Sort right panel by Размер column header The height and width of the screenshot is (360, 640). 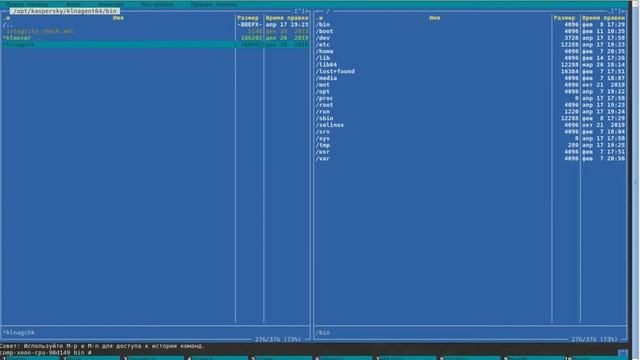pos(564,18)
